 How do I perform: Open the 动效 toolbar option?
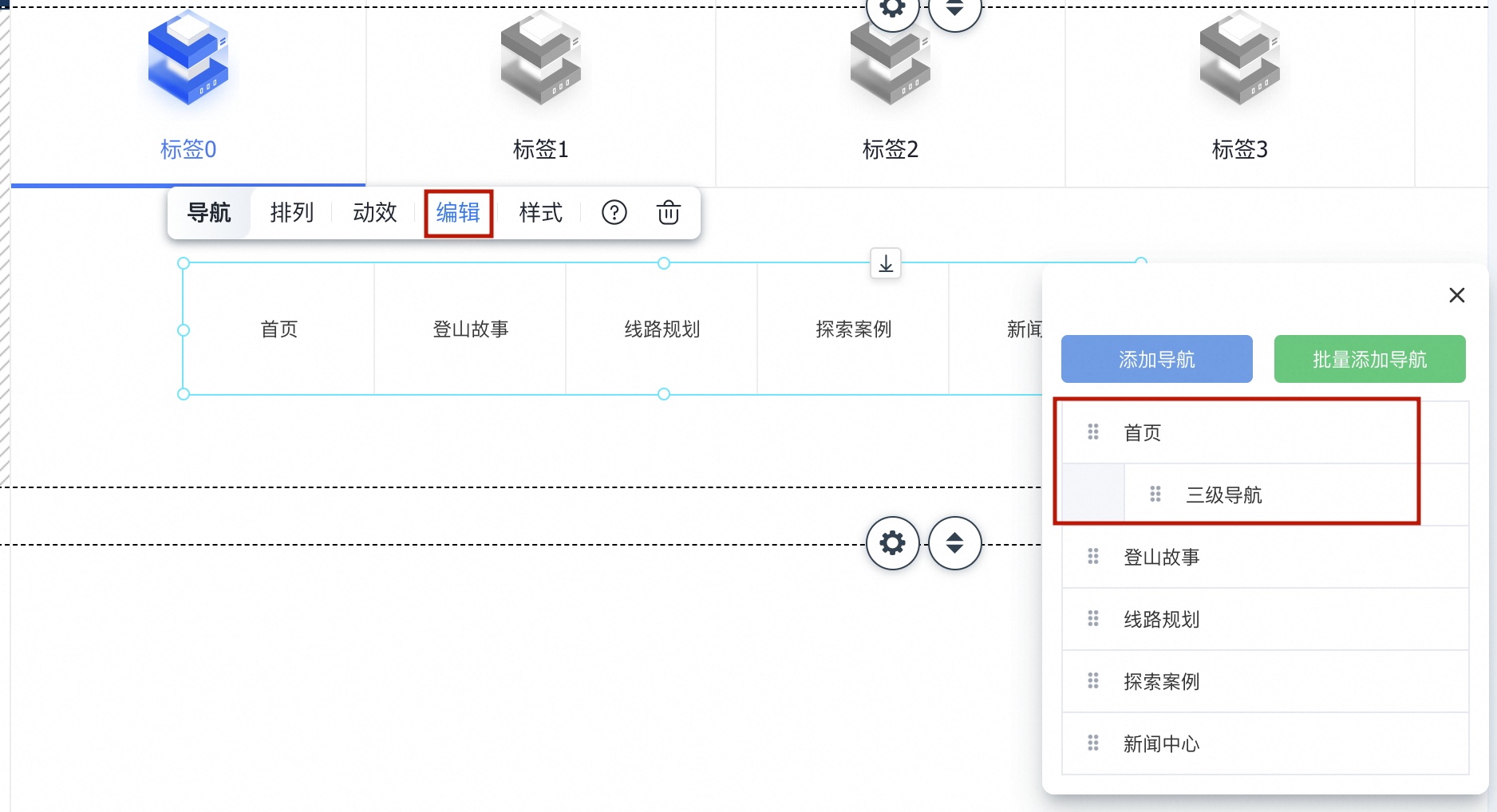tap(375, 213)
